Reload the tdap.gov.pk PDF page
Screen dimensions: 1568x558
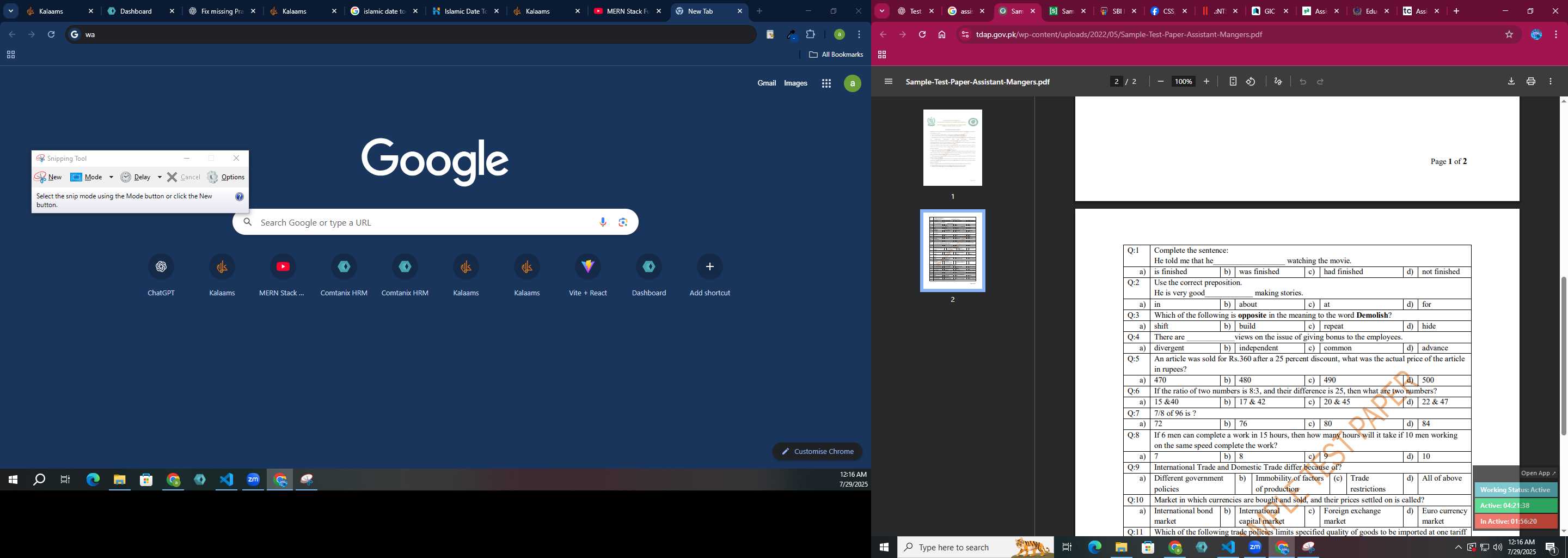(922, 35)
